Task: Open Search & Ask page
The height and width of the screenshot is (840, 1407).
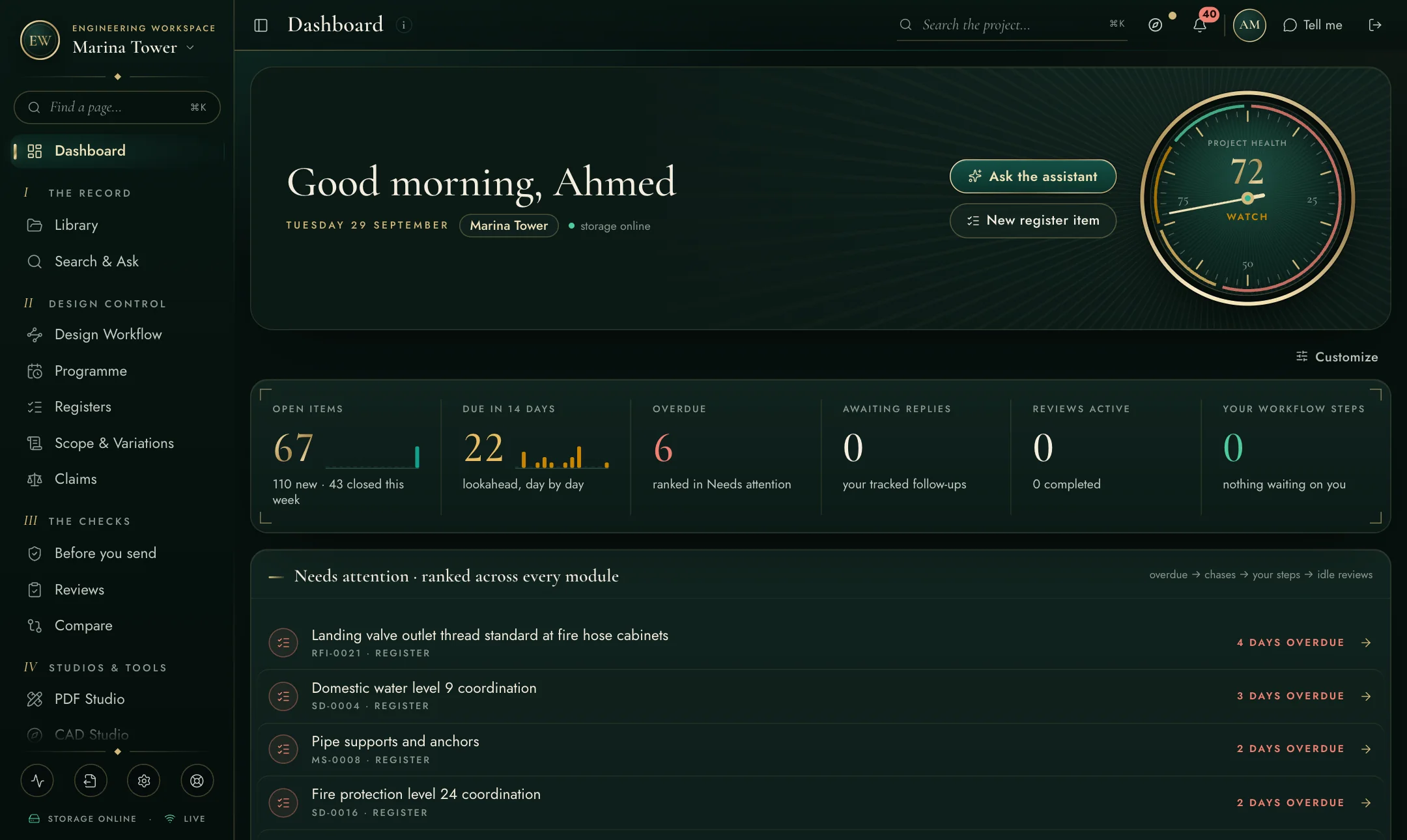Action: 117,262
